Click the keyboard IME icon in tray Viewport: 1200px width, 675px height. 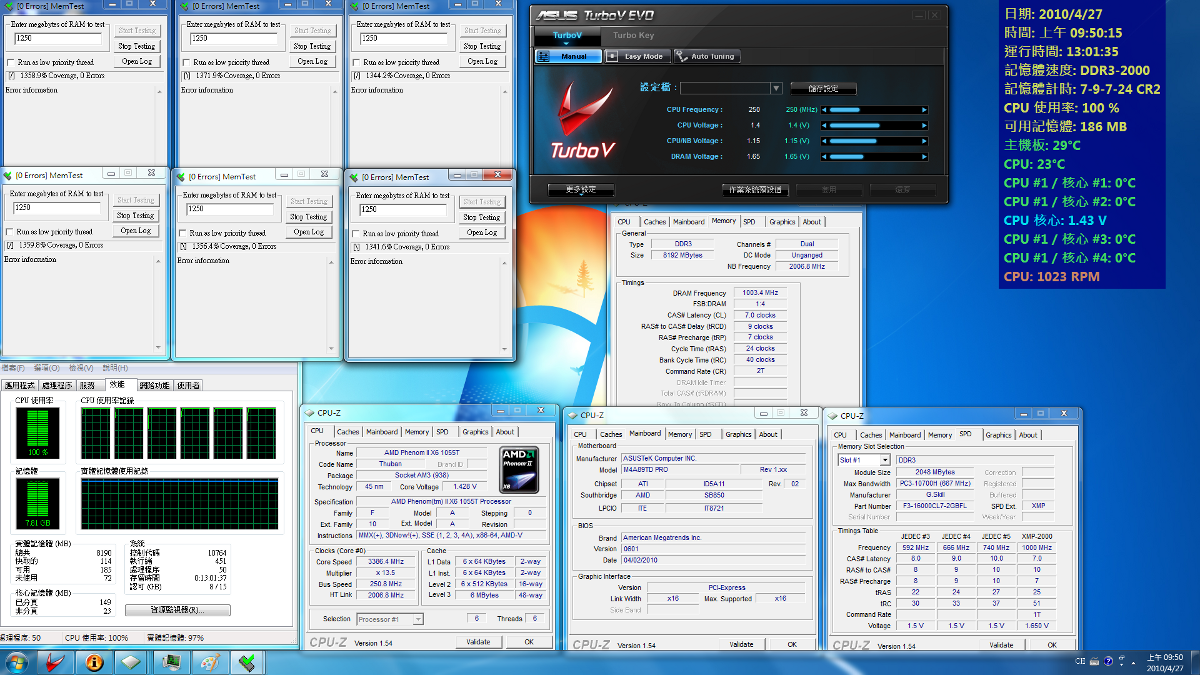(1094, 661)
